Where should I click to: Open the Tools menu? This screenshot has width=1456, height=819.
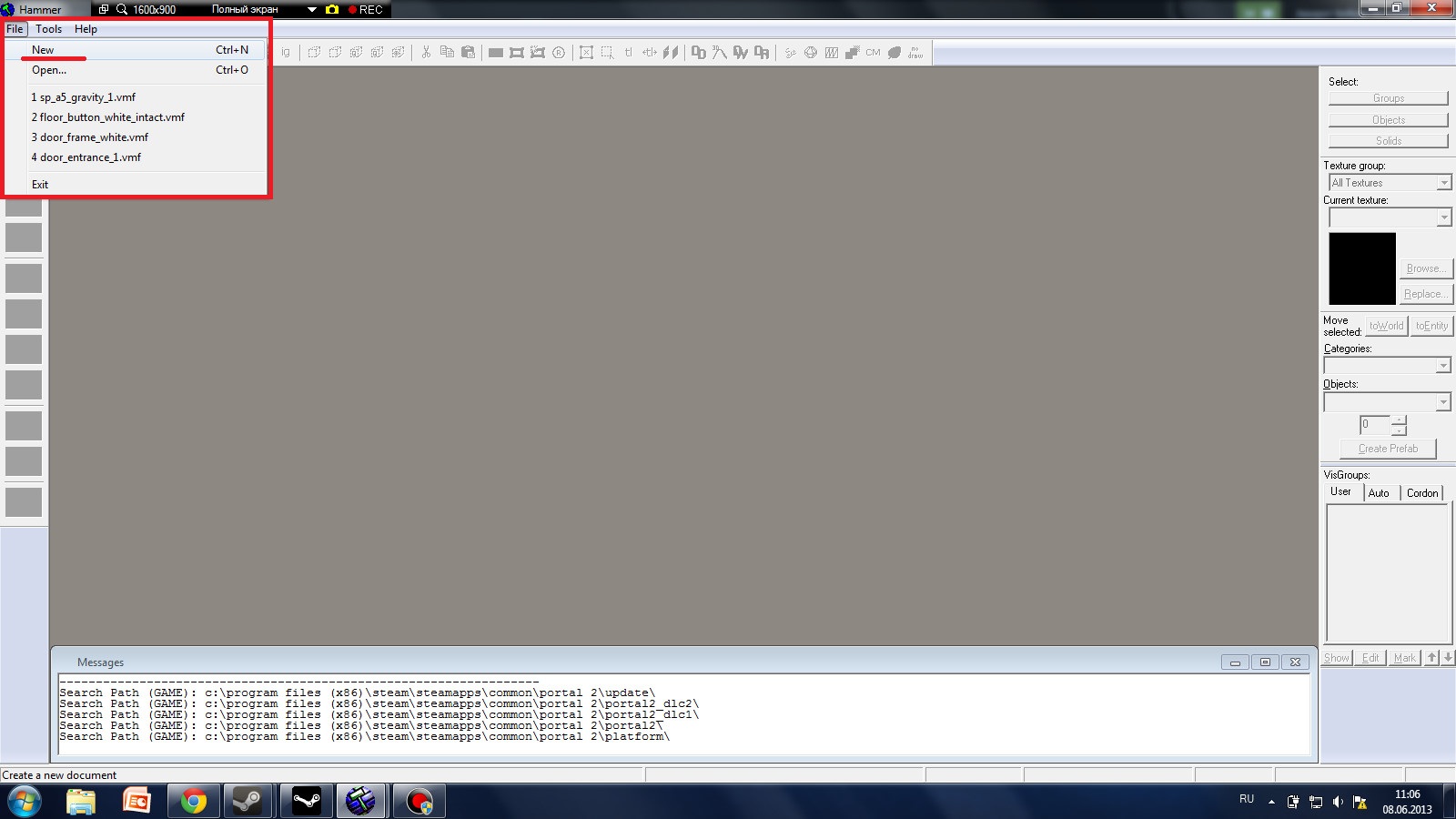49,29
